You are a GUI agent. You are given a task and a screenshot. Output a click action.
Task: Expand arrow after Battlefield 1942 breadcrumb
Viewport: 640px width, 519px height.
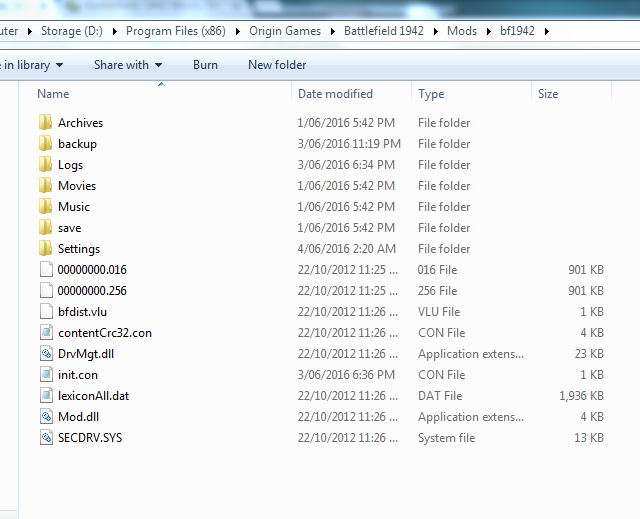tap(436, 31)
